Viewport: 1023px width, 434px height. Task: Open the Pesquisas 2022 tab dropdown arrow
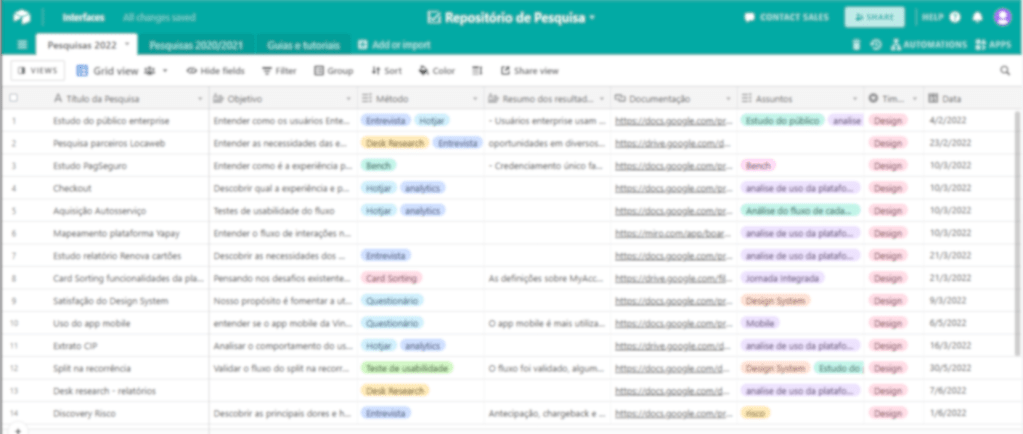click(x=127, y=45)
